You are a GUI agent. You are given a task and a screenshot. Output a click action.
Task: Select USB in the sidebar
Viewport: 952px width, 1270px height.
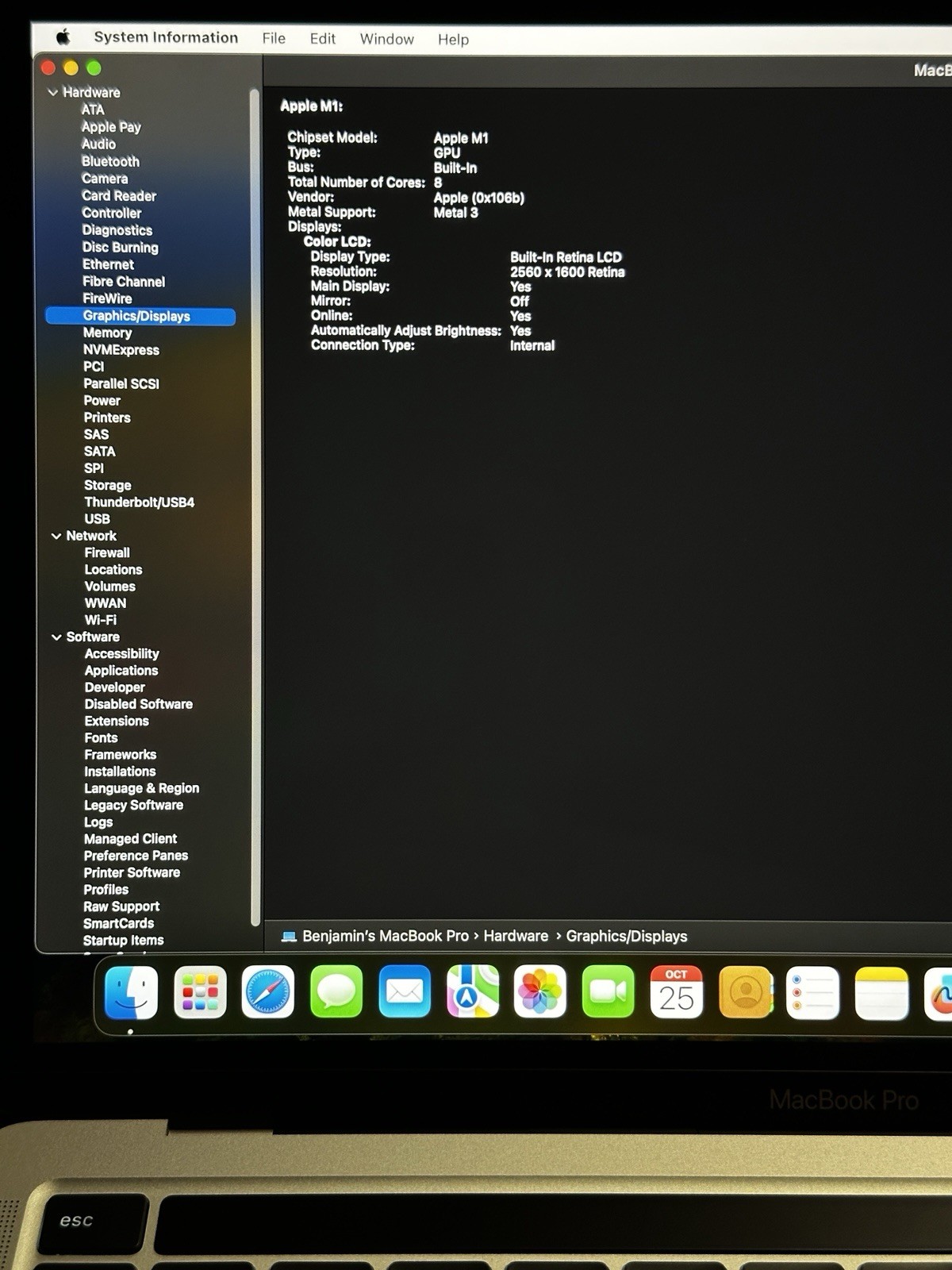click(x=98, y=519)
